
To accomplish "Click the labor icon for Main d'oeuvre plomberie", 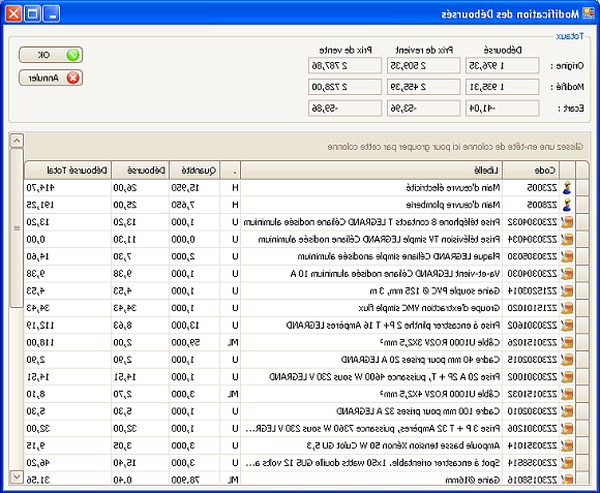I will click(567, 203).
